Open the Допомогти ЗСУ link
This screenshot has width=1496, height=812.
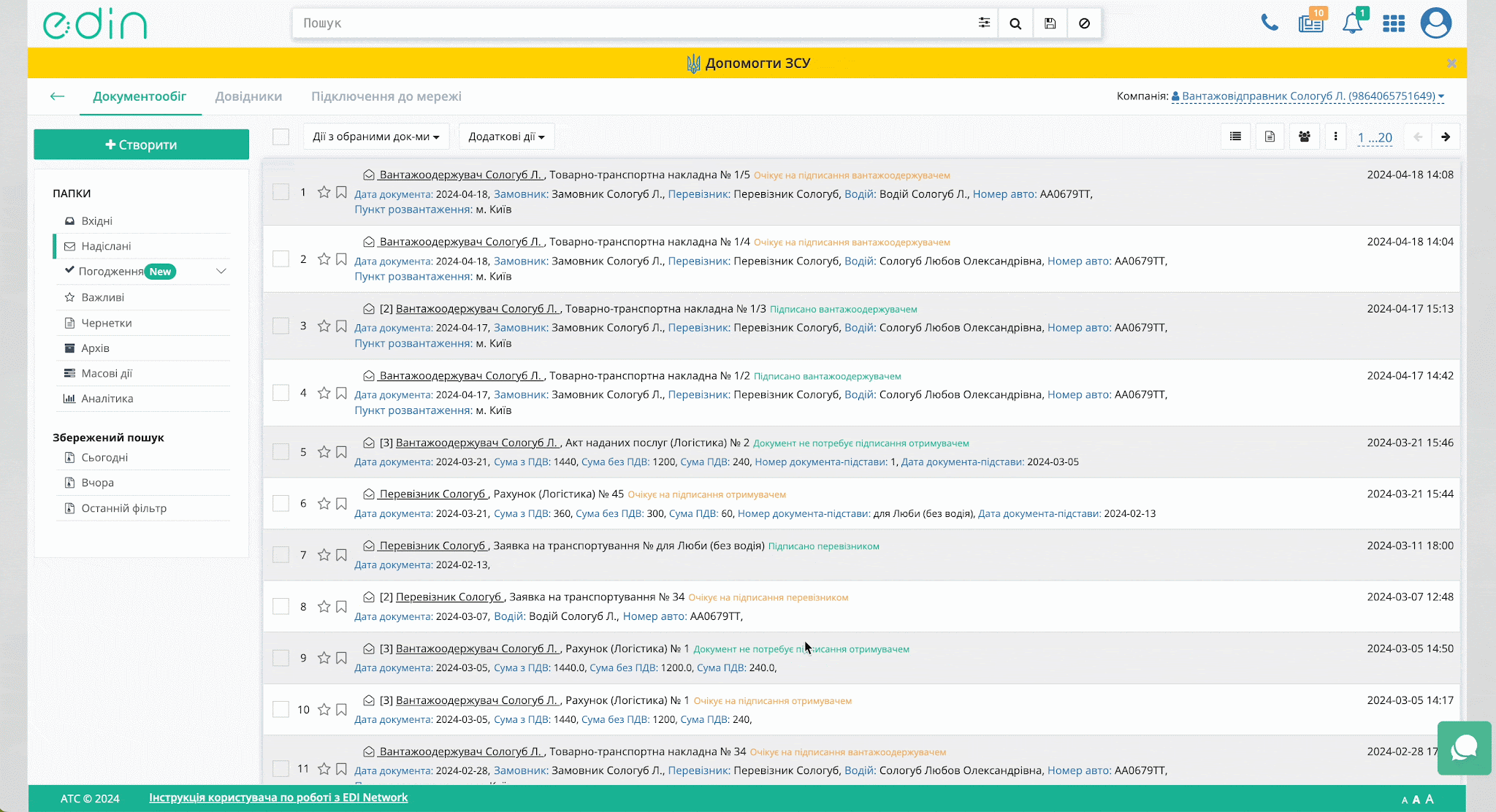[749, 64]
